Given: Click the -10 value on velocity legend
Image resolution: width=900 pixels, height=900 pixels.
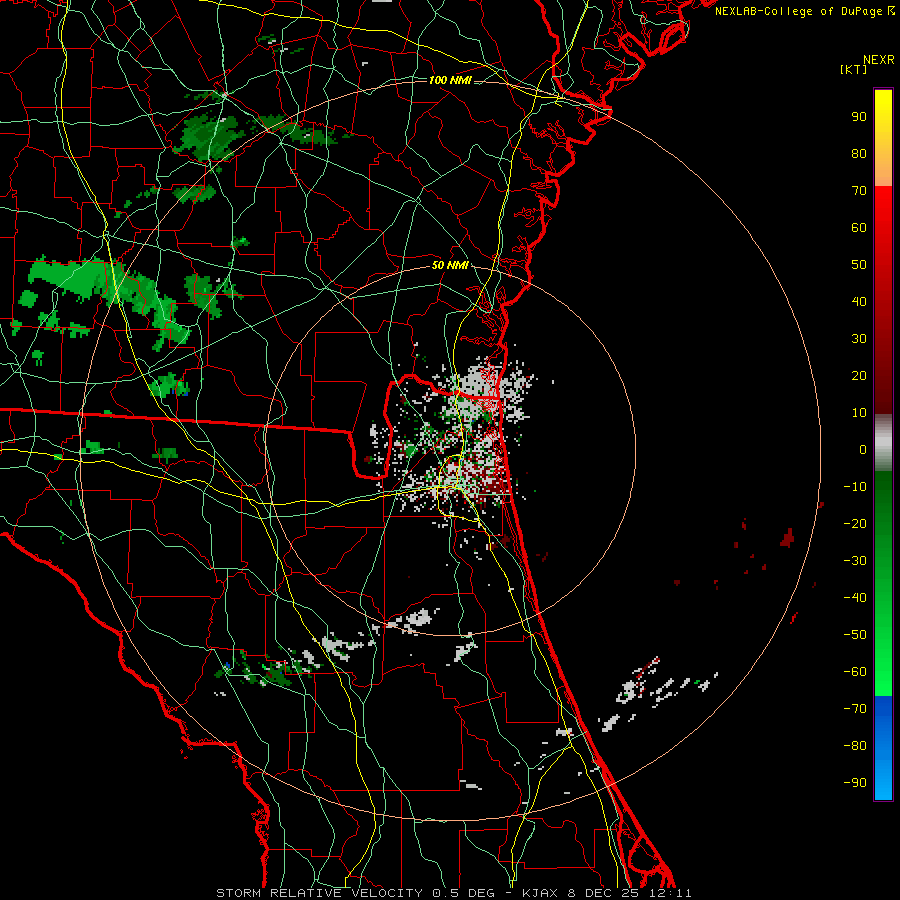Looking at the screenshot, I should 855,487.
